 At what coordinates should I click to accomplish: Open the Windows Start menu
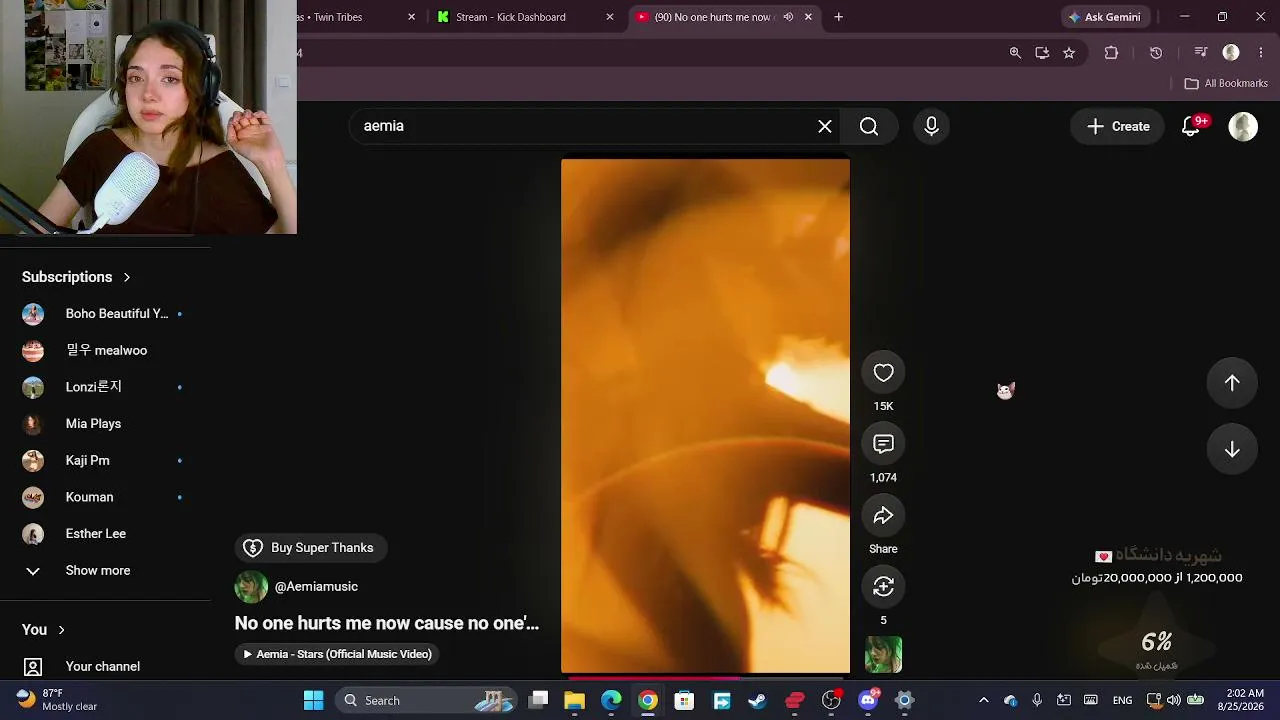313,700
